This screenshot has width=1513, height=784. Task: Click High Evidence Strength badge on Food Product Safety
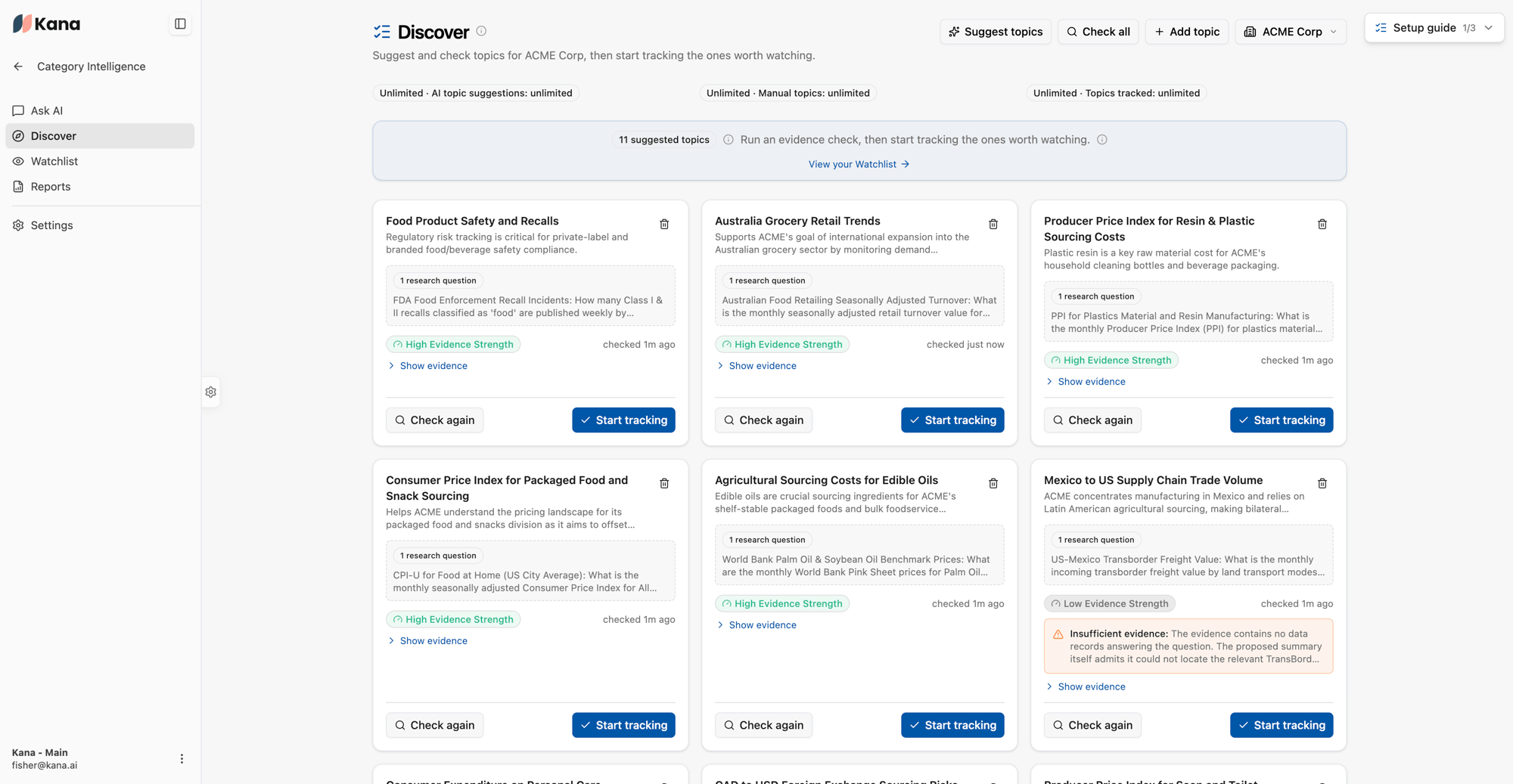(453, 345)
